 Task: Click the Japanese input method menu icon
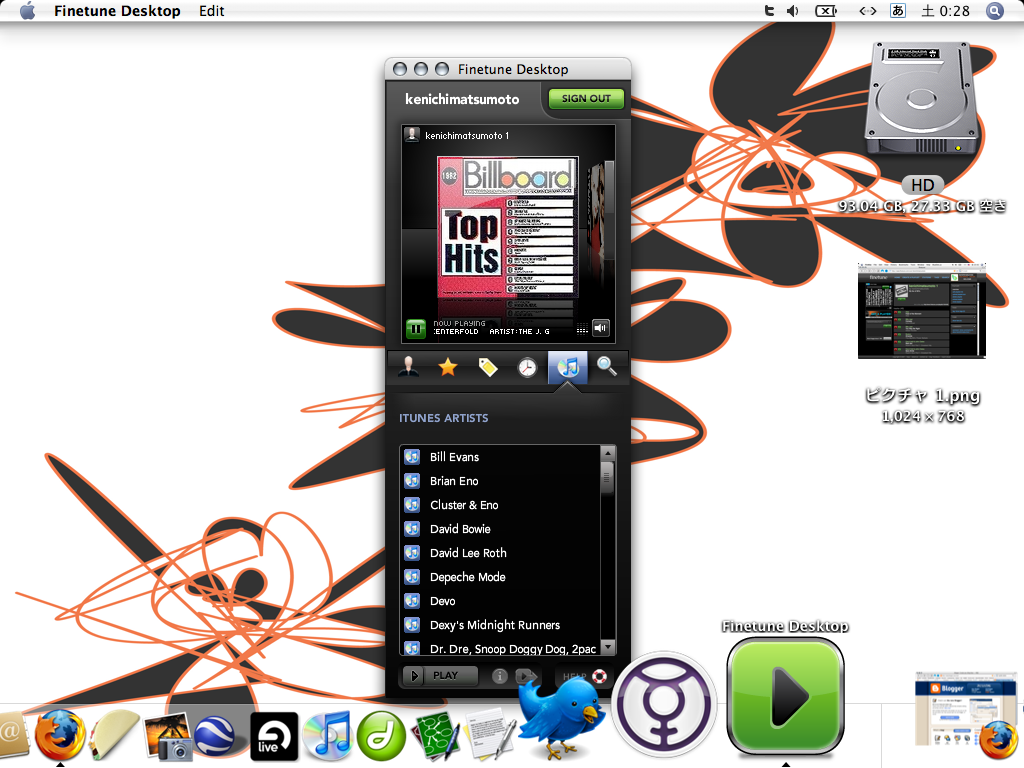pyautogui.click(x=898, y=11)
